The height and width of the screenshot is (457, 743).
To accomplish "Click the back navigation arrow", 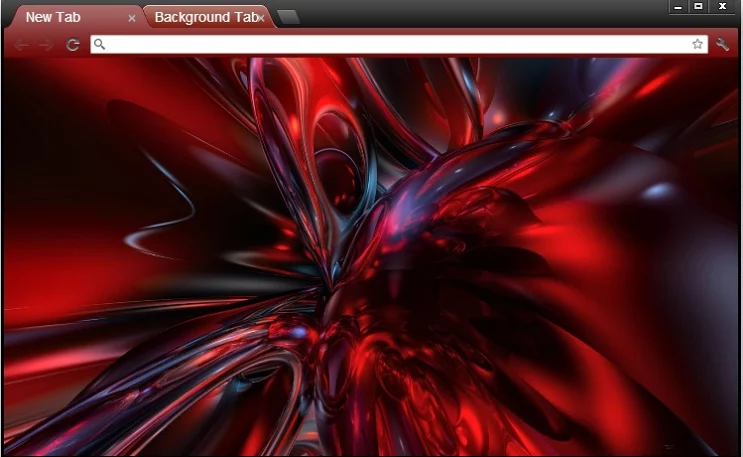I will [x=22, y=45].
